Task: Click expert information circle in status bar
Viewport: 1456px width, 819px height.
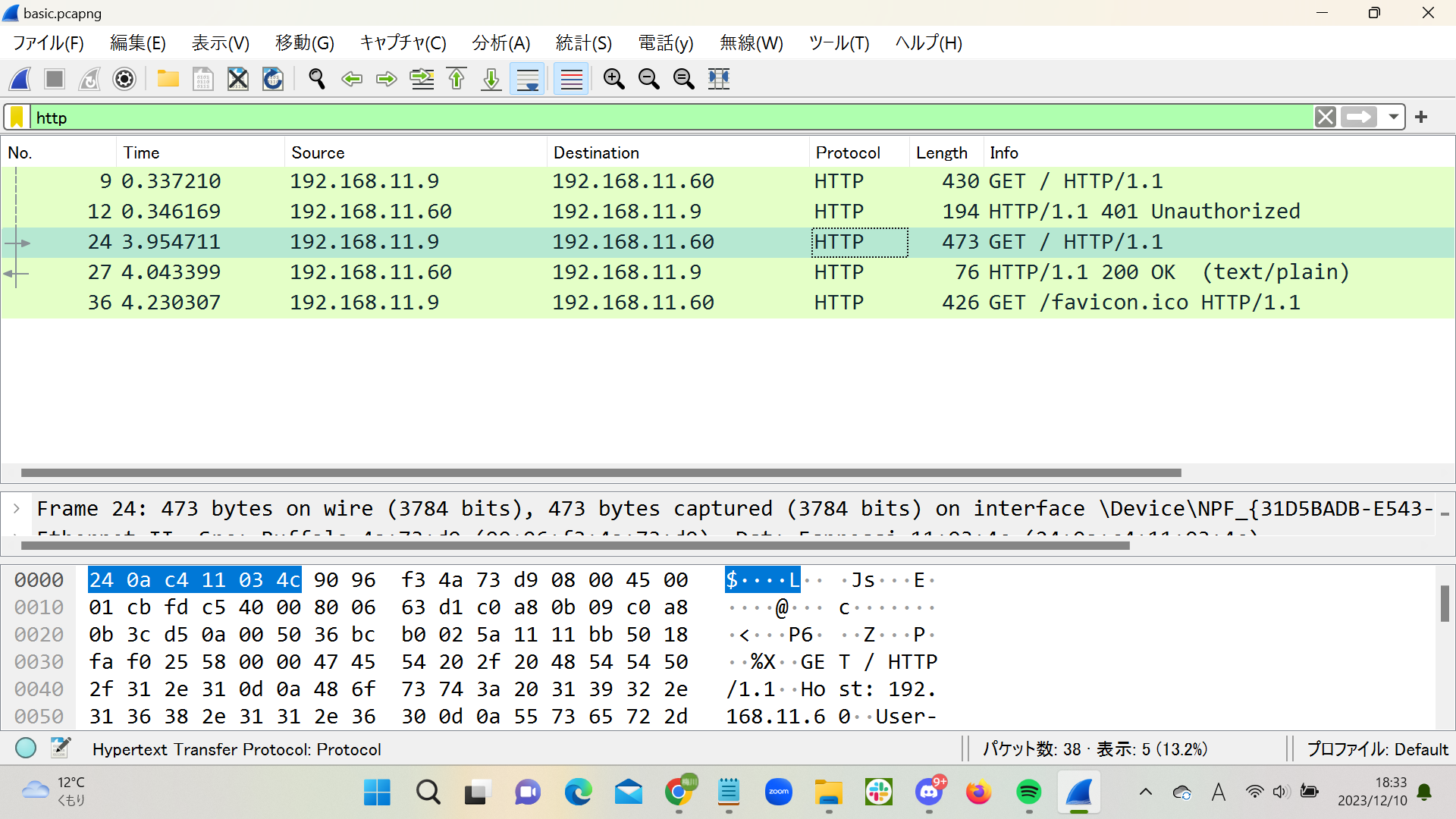Action: tap(26, 748)
